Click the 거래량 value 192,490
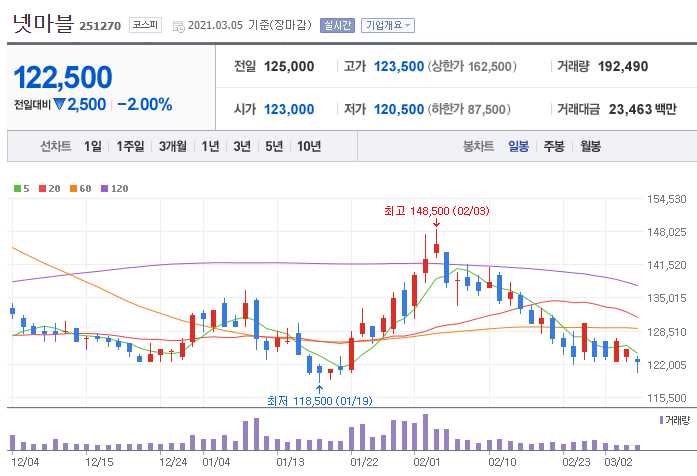This screenshot has height=476, width=697. coord(623,67)
